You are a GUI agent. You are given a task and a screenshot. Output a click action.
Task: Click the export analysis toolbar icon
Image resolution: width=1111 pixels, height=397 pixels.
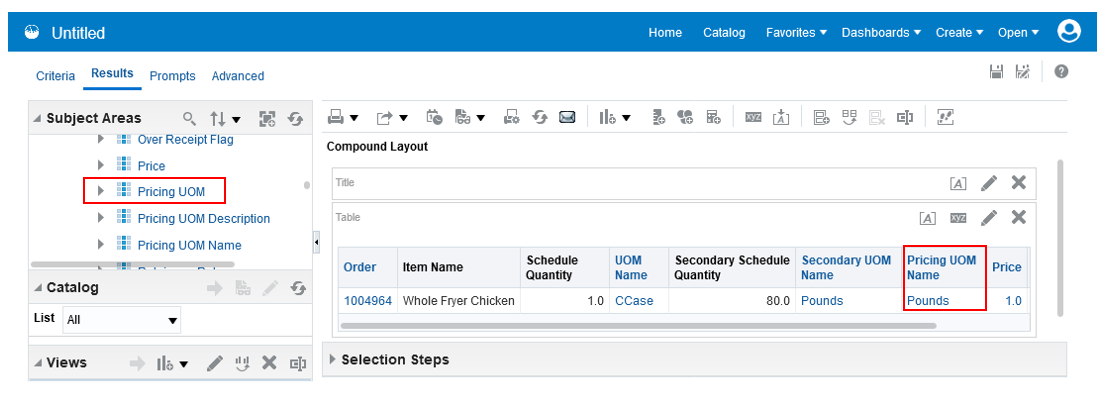click(x=385, y=118)
